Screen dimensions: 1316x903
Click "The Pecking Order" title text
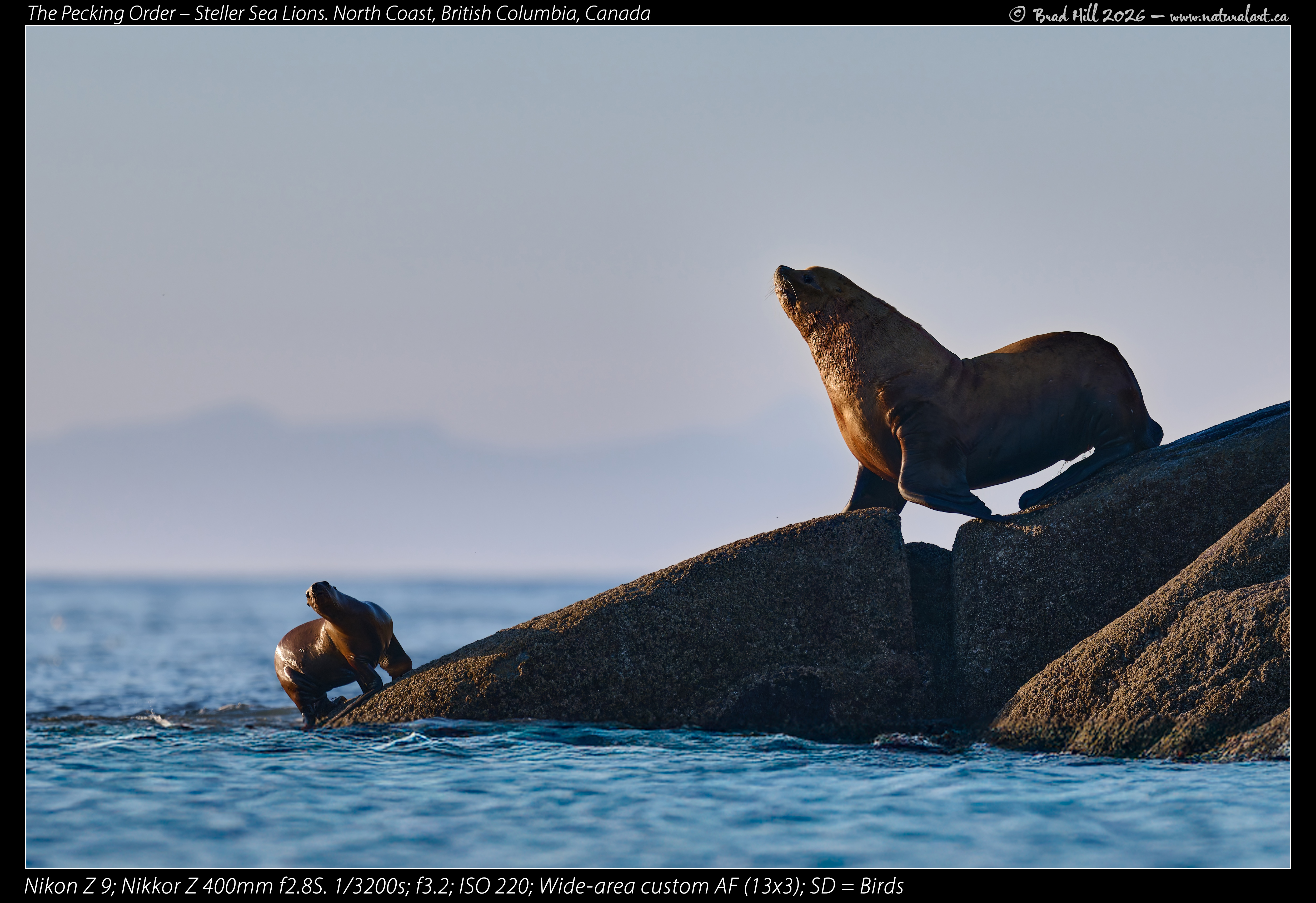(101, 13)
